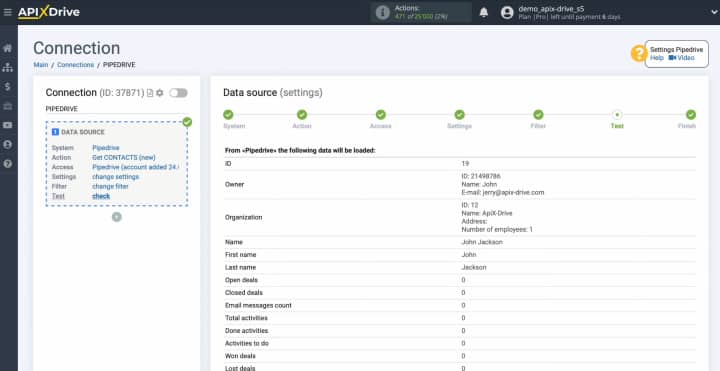Click the Organization row label
This screenshot has height=371, width=720.
tap(243, 217)
